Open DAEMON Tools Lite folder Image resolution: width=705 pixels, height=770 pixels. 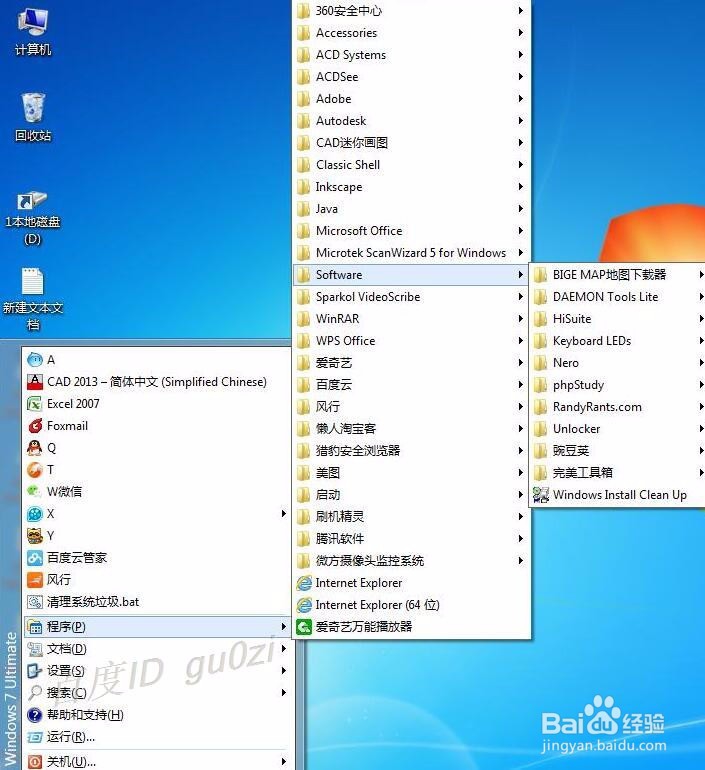[x=618, y=297]
